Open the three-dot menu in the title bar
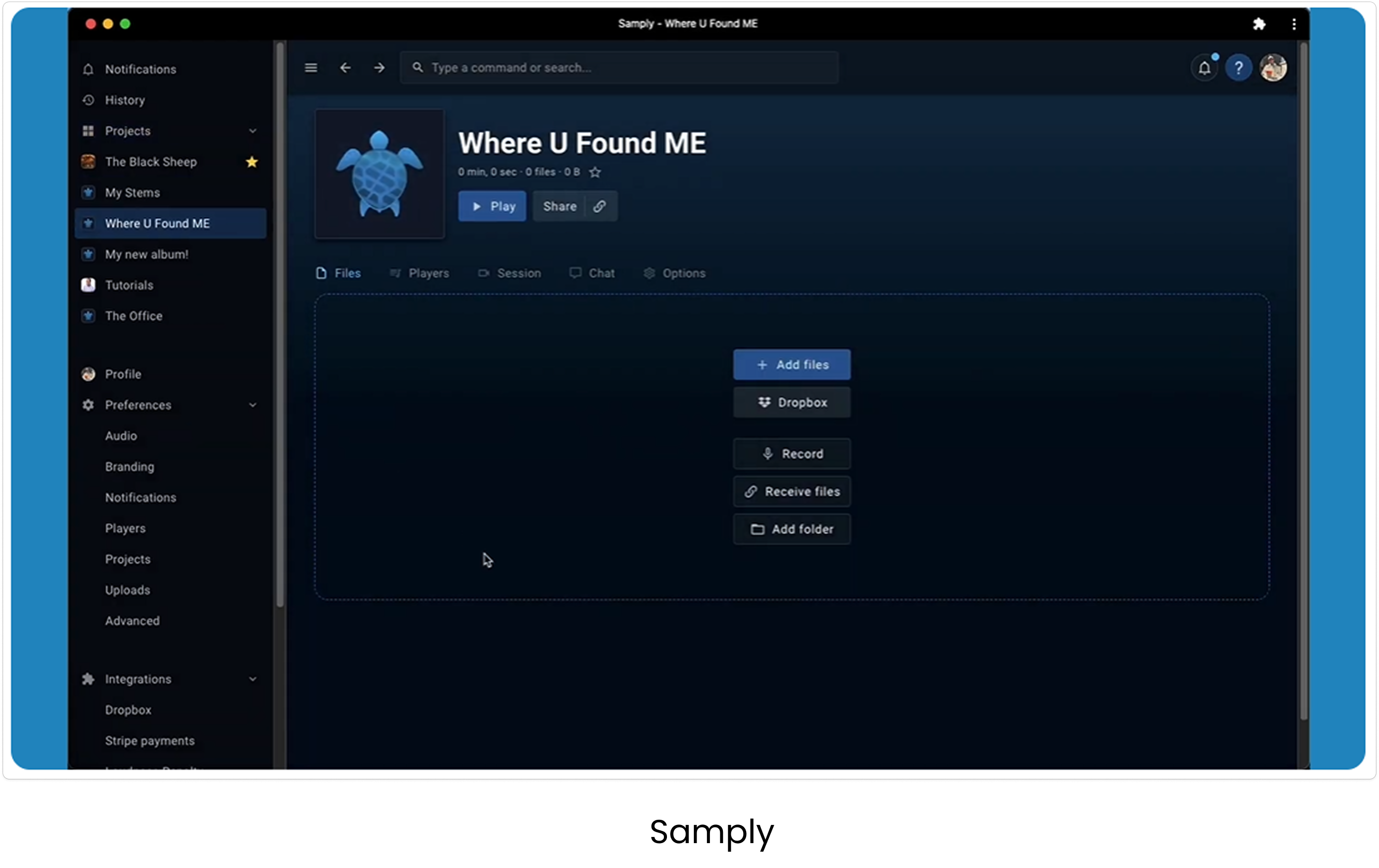 (x=1293, y=23)
